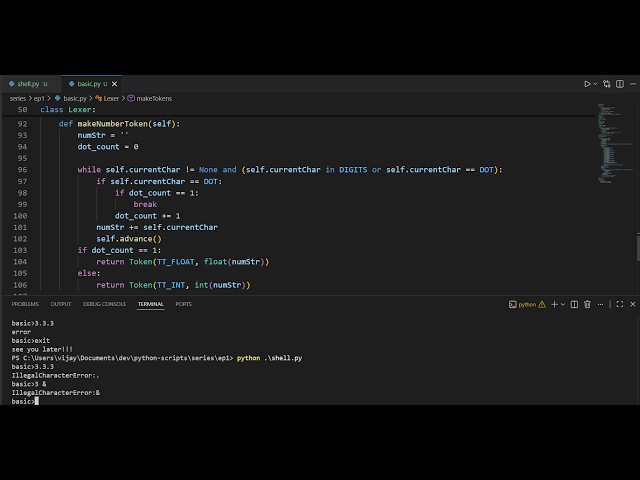The image size is (640, 480).
Task: Maximize the panel size
Action: (620, 304)
